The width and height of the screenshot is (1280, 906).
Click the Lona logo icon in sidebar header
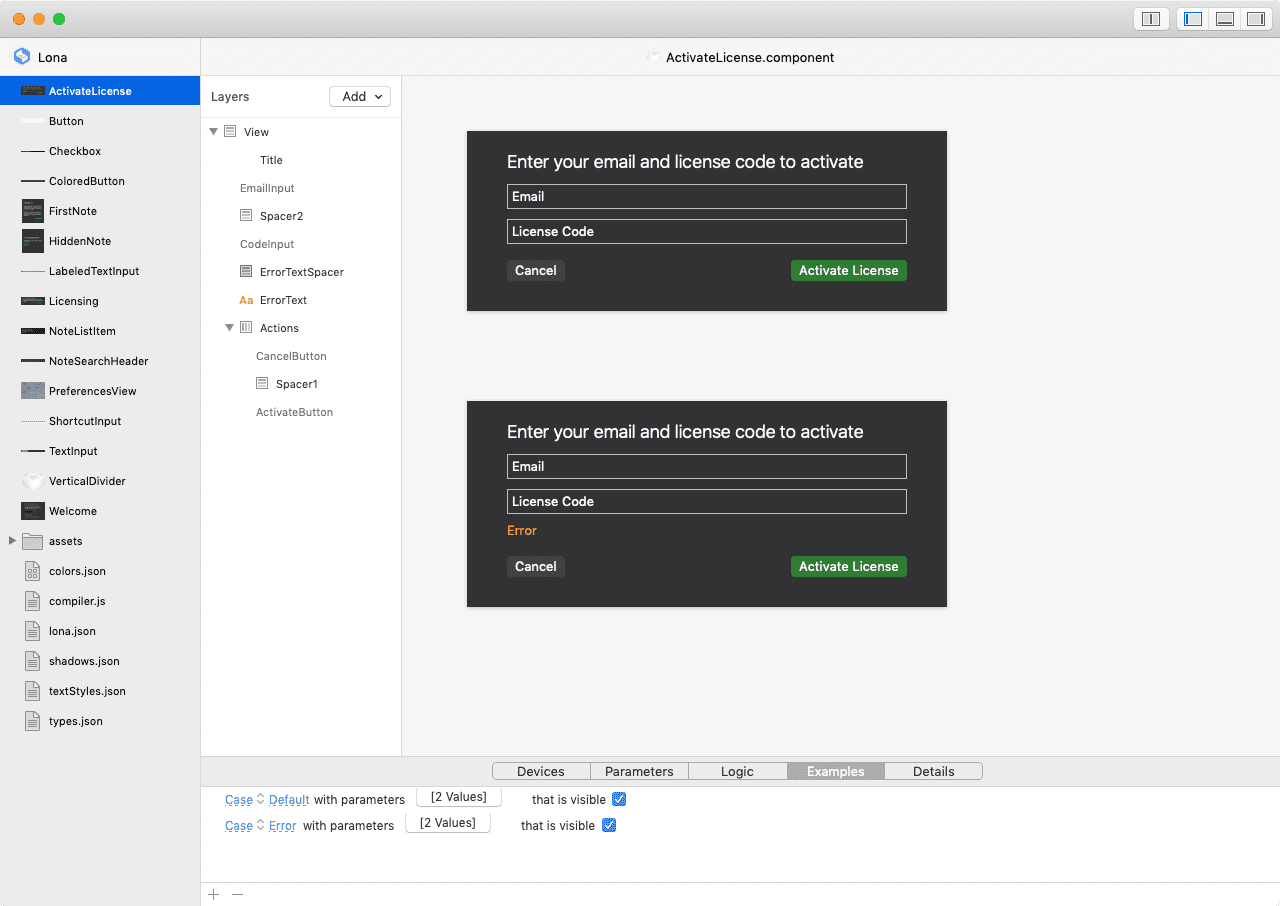click(x=22, y=57)
